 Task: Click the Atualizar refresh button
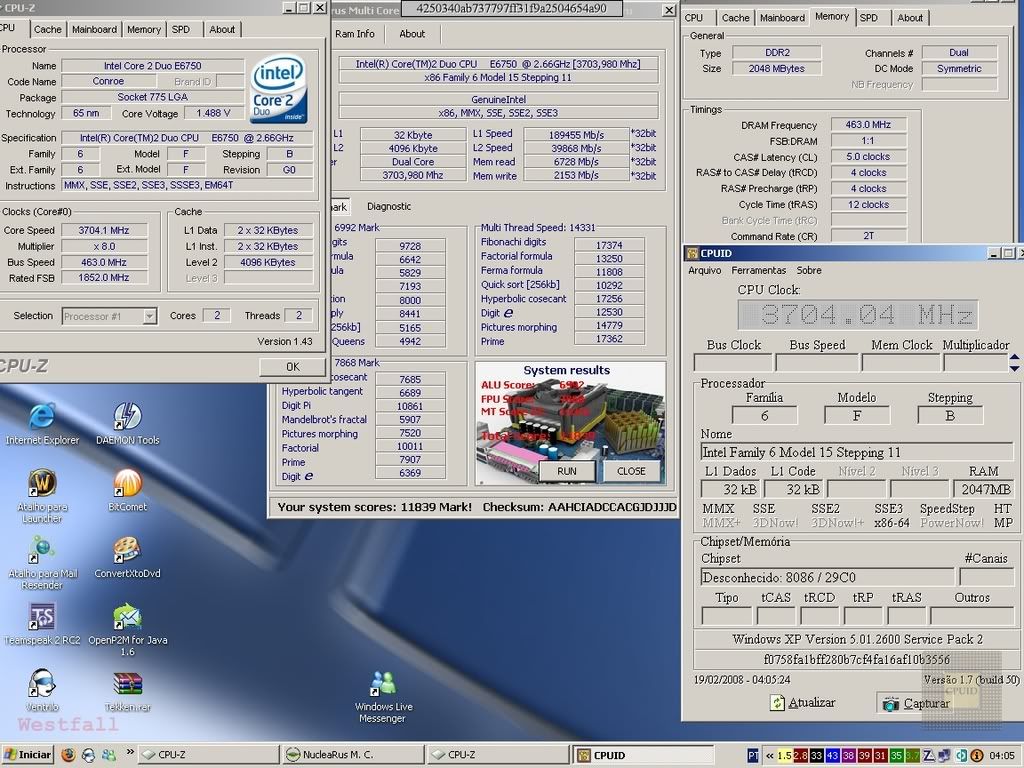tap(802, 703)
